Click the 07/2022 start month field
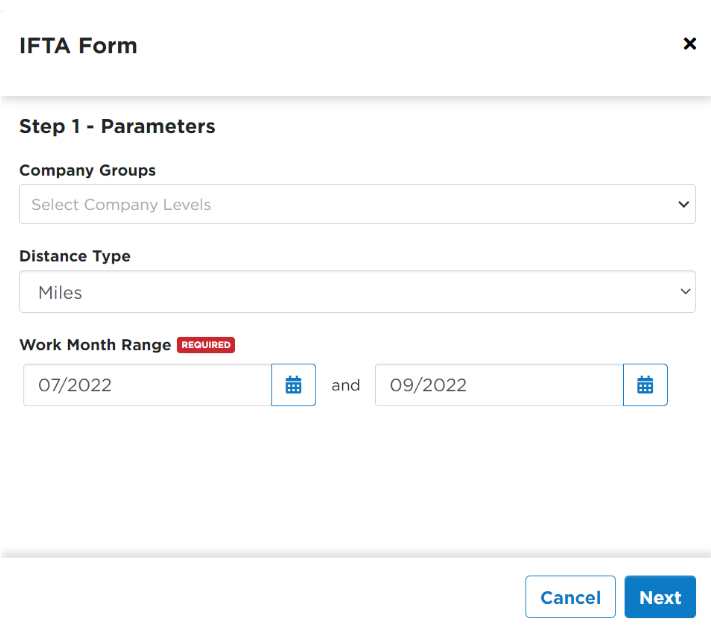Viewport: 711px width, 631px height. pos(147,385)
